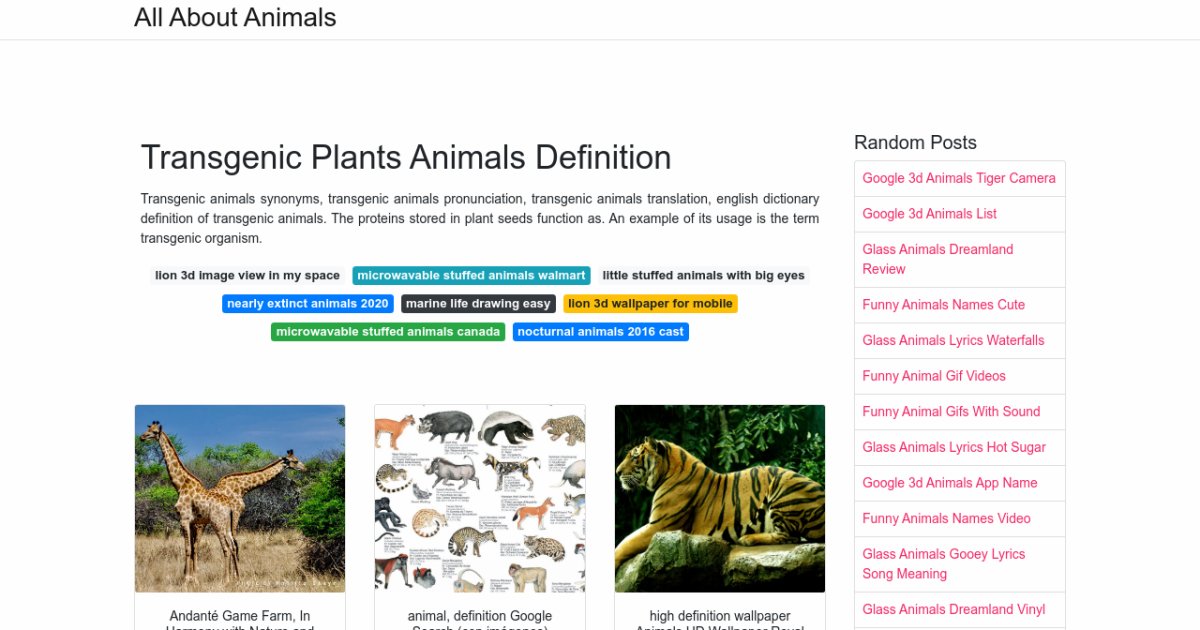
Task: Open the animal species chart thumbnail
Action: pyautogui.click(x=480, y=498)
